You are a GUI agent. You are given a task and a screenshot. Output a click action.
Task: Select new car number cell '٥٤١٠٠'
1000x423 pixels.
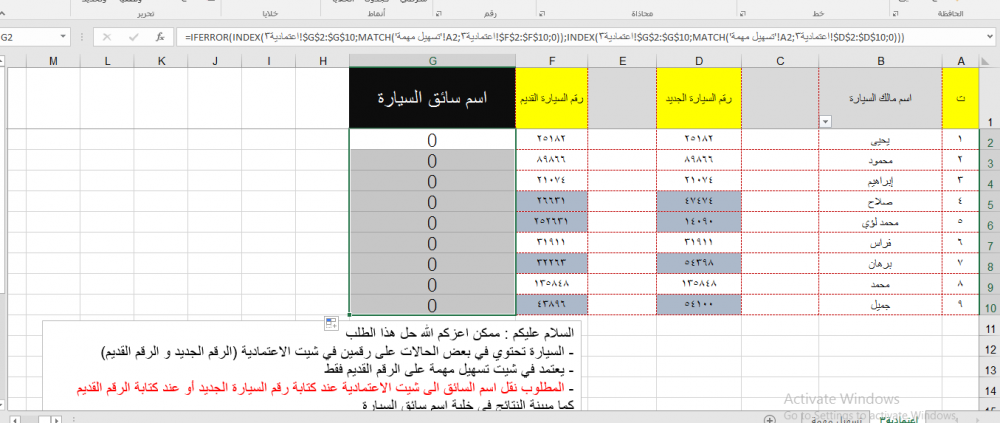(700, 305)
